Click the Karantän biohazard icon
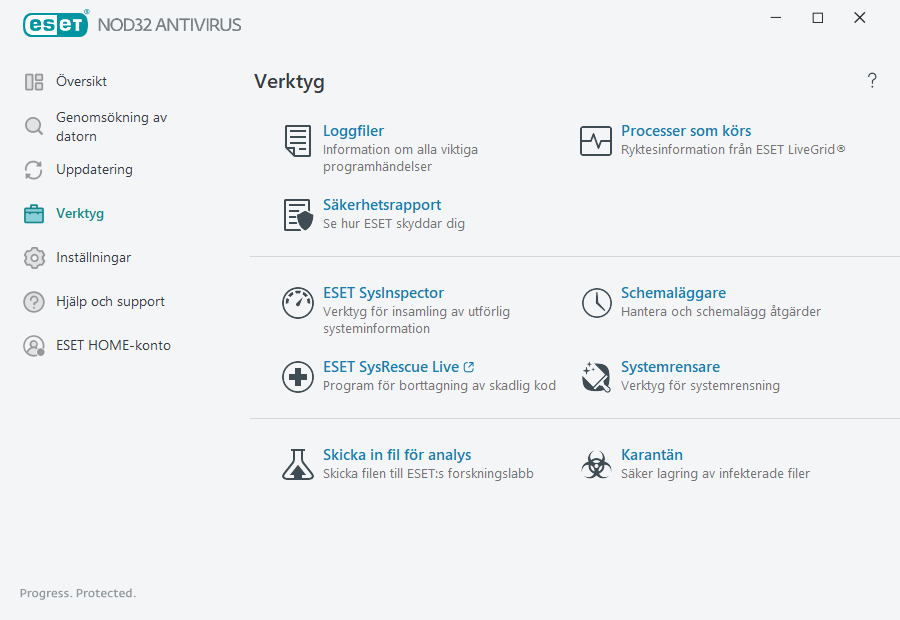Viewport: 900px width, 620px height. [596, 464]
